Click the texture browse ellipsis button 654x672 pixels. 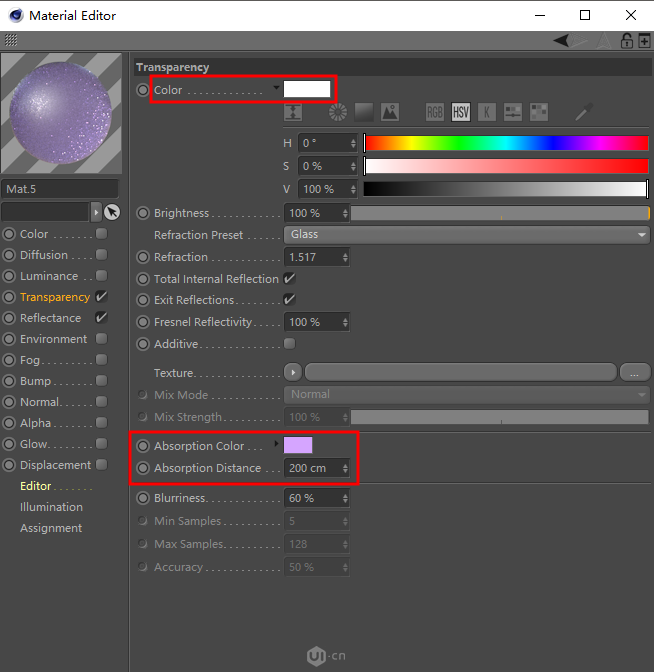click(634, 373)
